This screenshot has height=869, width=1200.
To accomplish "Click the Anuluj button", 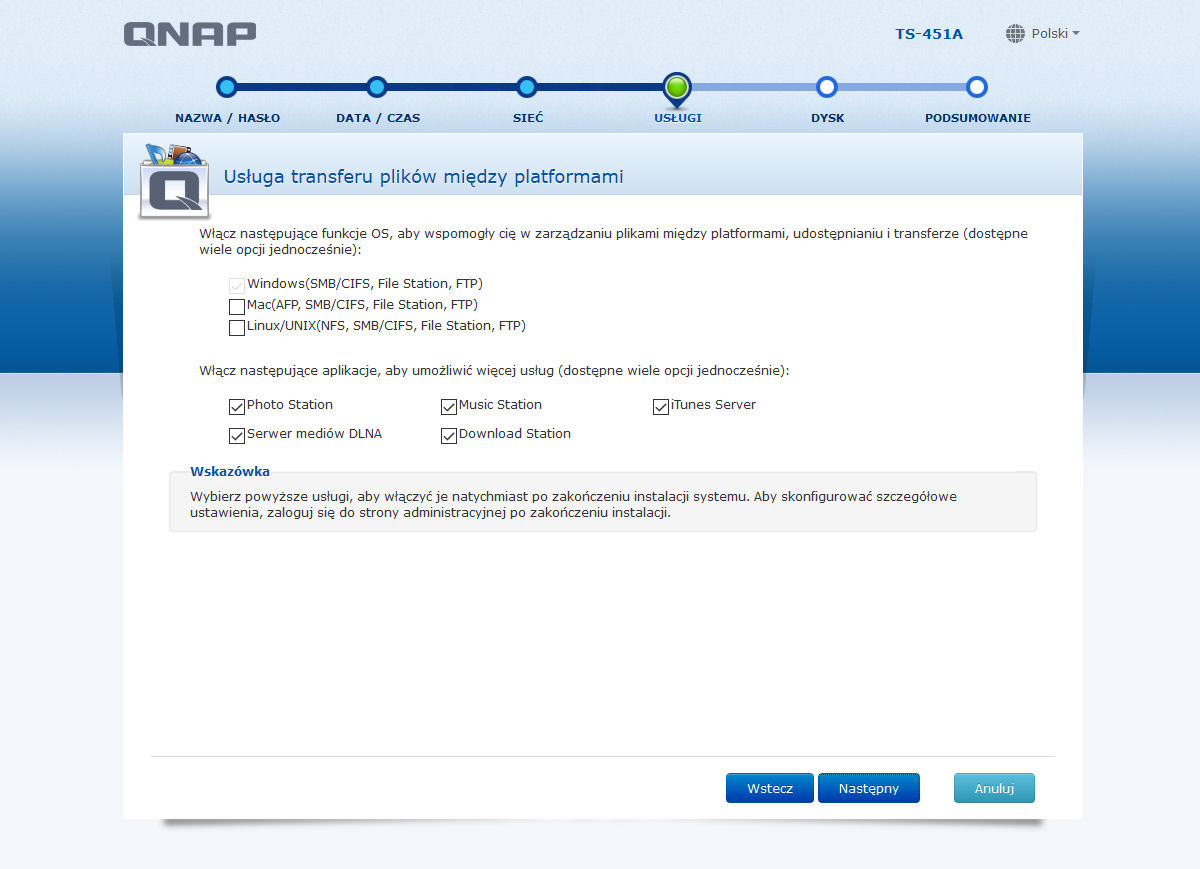I will pyautogui.click(x=994, y=788).
